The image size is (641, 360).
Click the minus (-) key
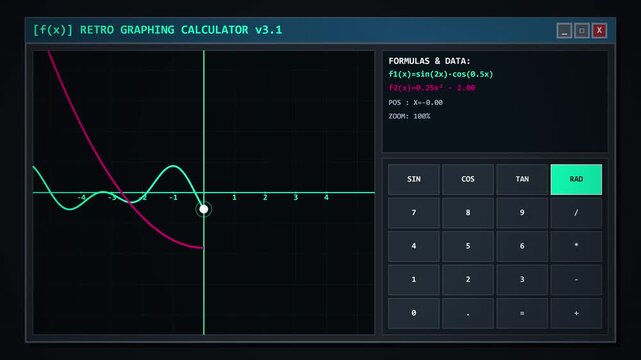pyautogui.click(x=576, y=280)
